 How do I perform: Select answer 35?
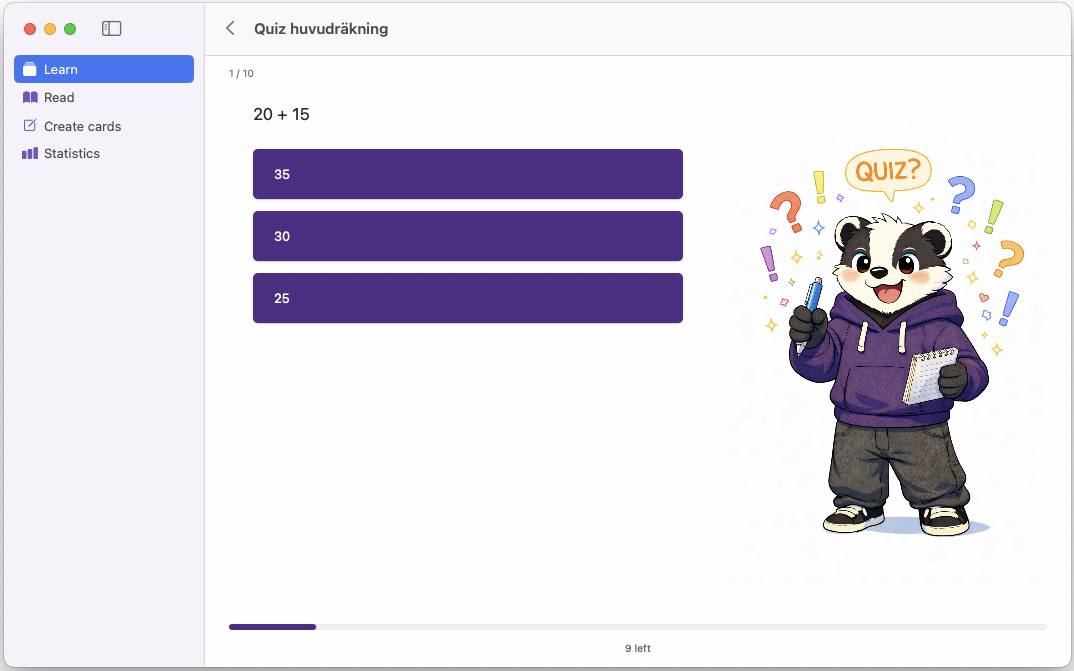(x=467, y=173)
